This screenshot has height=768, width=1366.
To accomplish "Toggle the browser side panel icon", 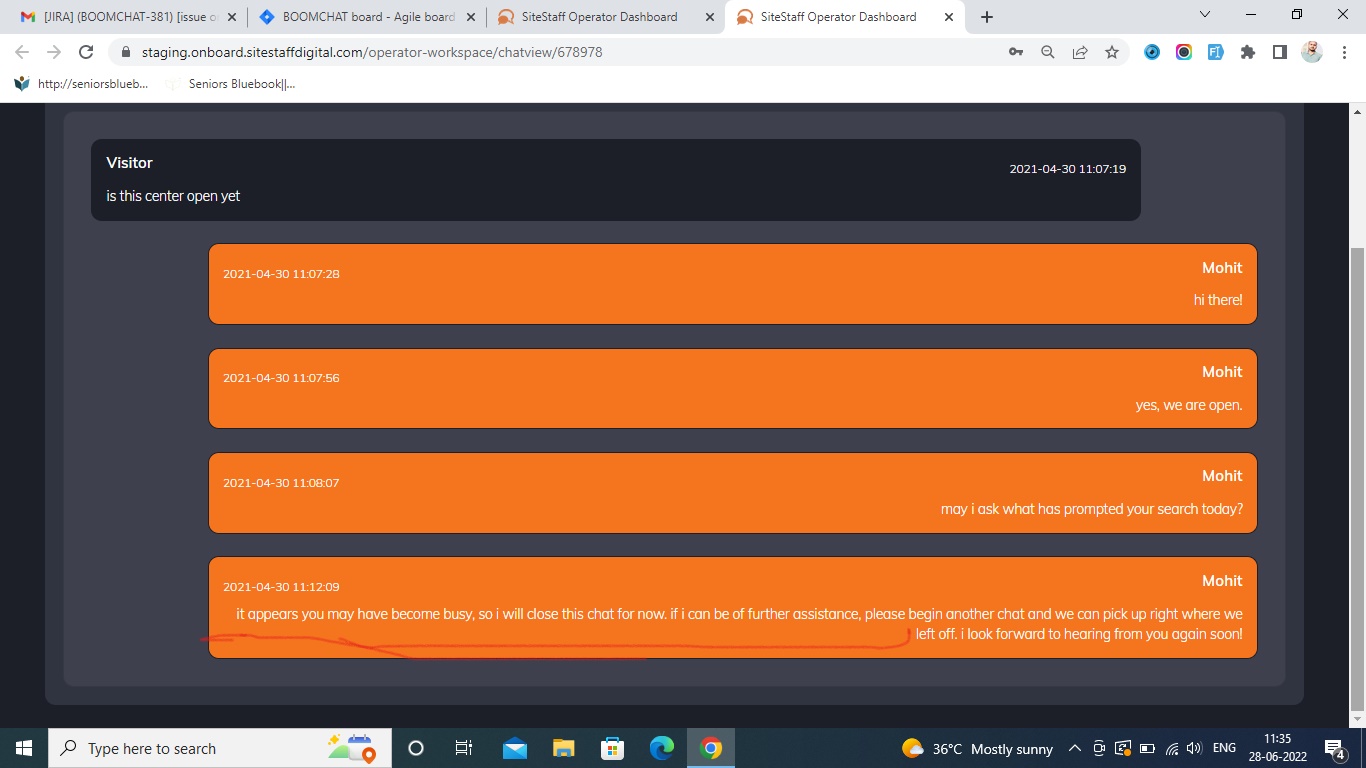I will pos(1280,52).
